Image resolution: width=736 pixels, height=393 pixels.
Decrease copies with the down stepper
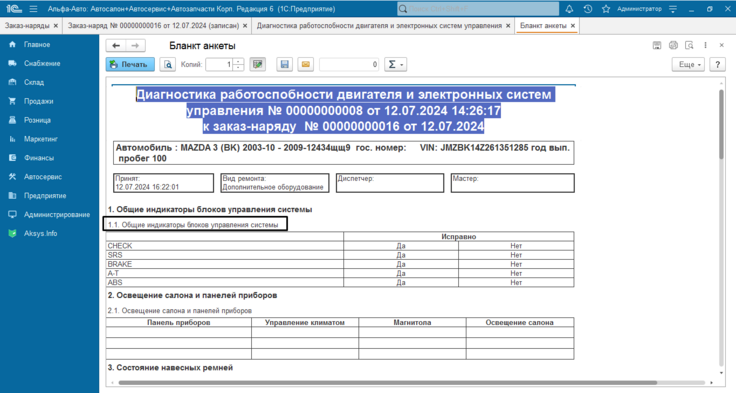[x=238, y=68]
